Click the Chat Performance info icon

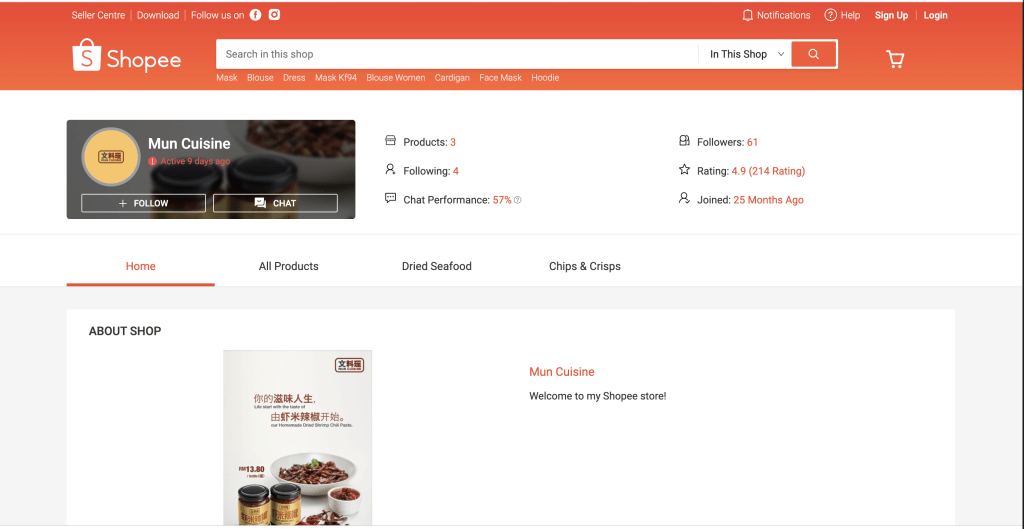518,200
